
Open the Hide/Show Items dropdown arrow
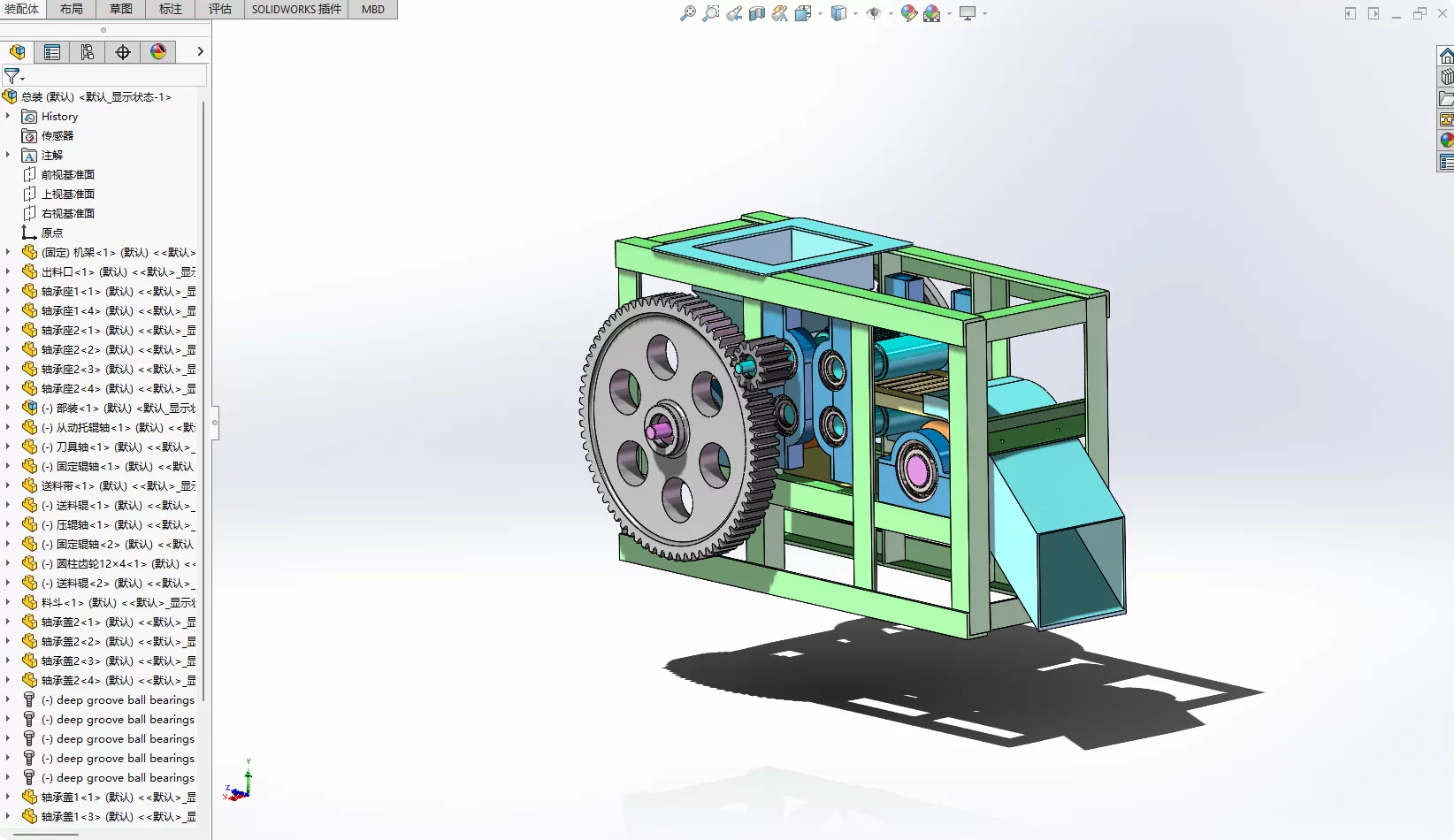click(x=891, y=13)
